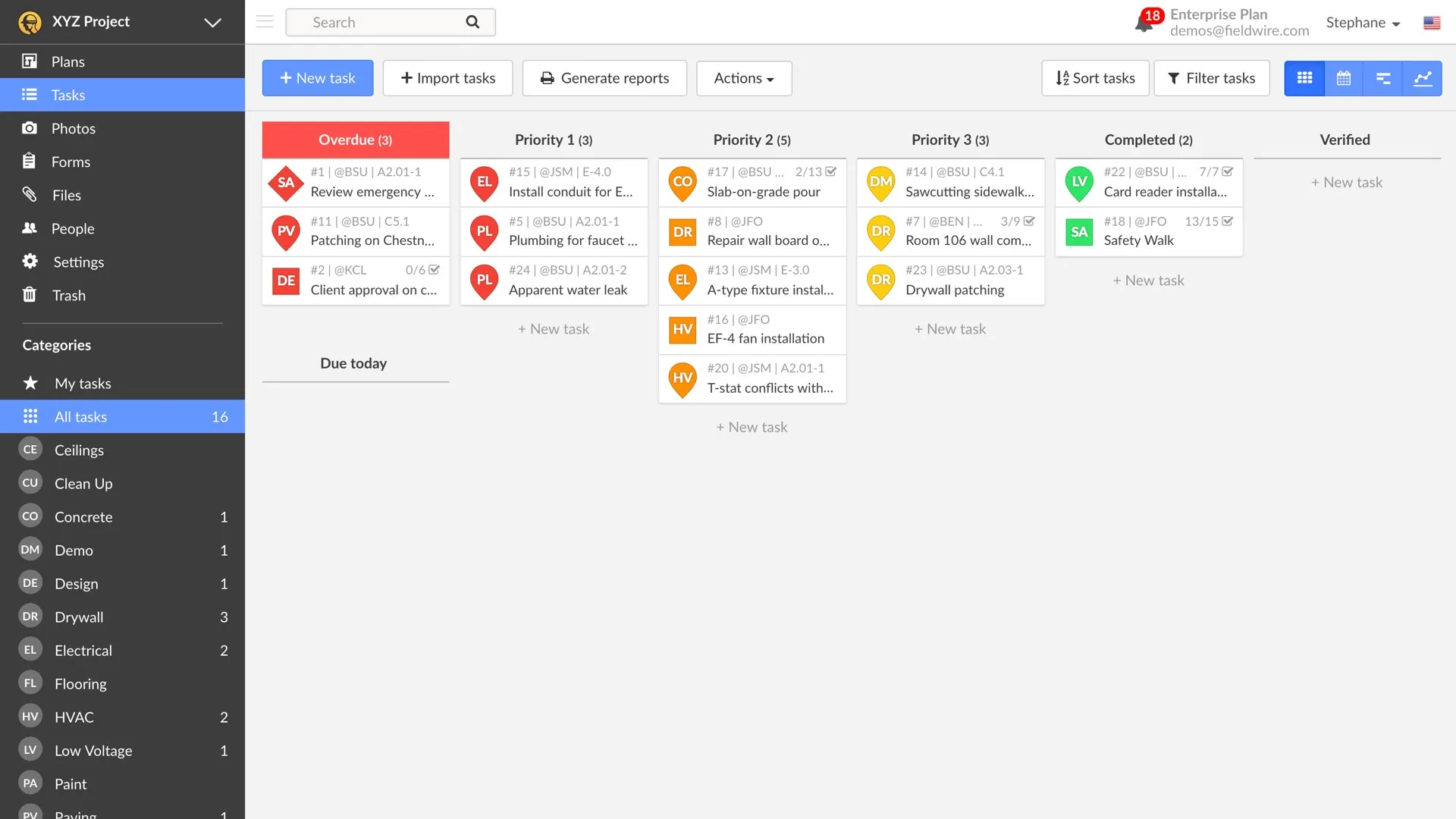Open task 'Apparent water leak'
This screenshot has width=1456, height=819.
pyautogui.click(x=554, y=281)
